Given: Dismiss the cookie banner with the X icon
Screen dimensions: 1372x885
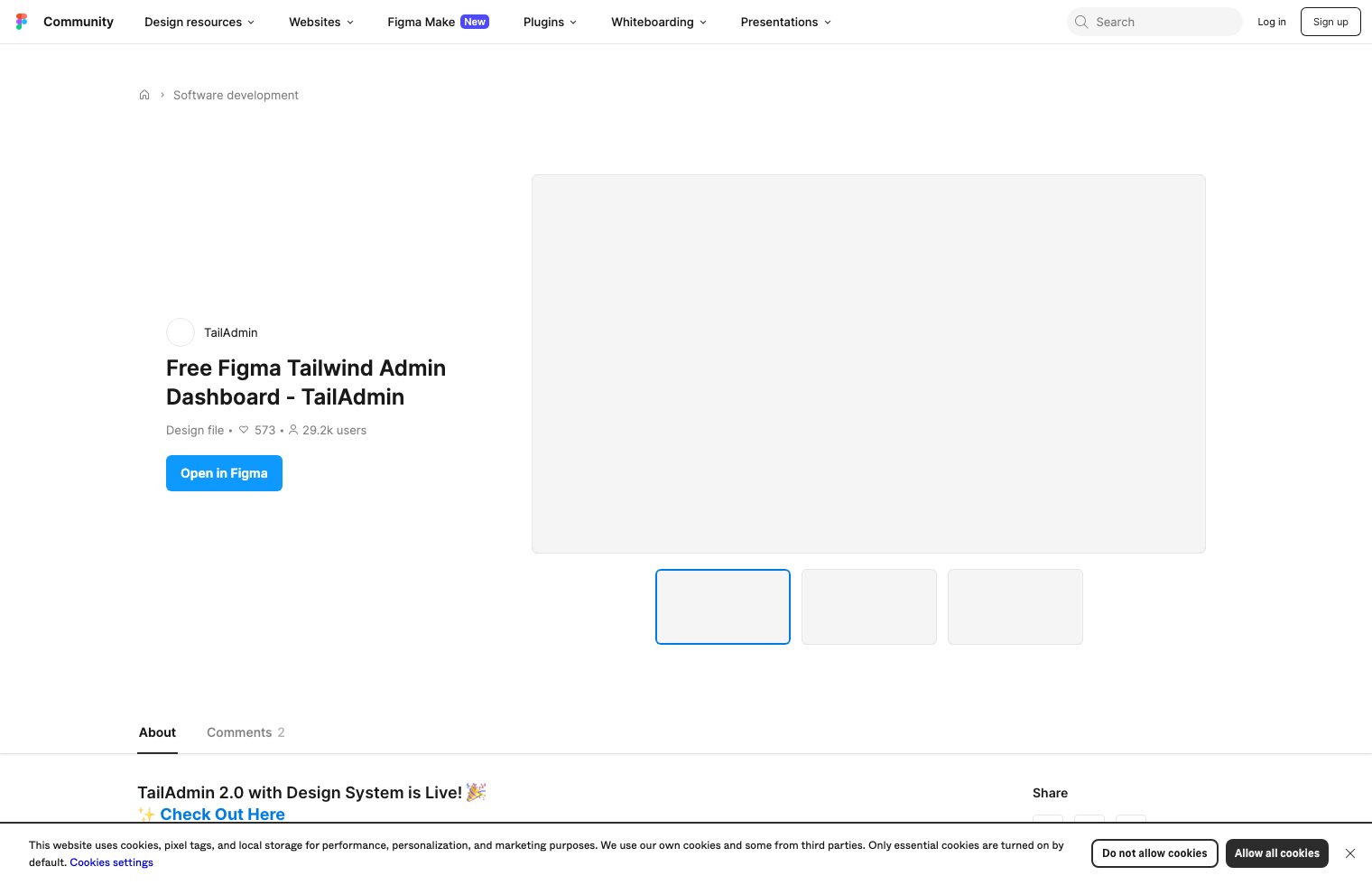Looking at the screenshot, I should (1350, 853).
